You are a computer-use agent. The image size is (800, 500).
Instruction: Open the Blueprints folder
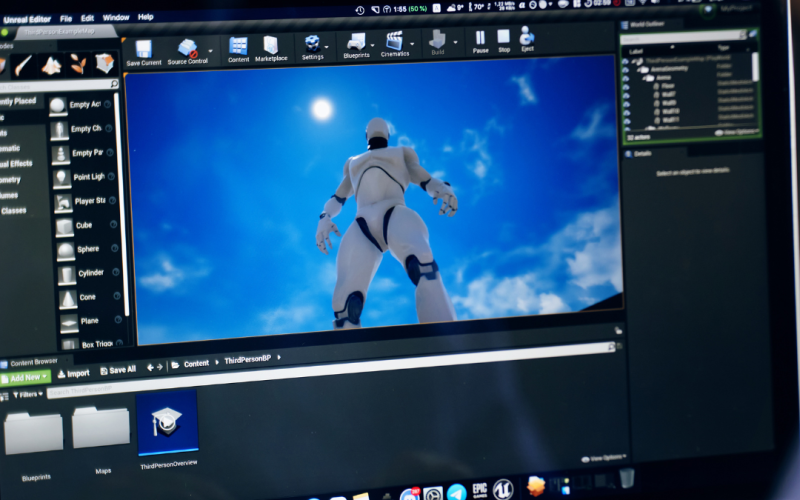click(34, 432)
